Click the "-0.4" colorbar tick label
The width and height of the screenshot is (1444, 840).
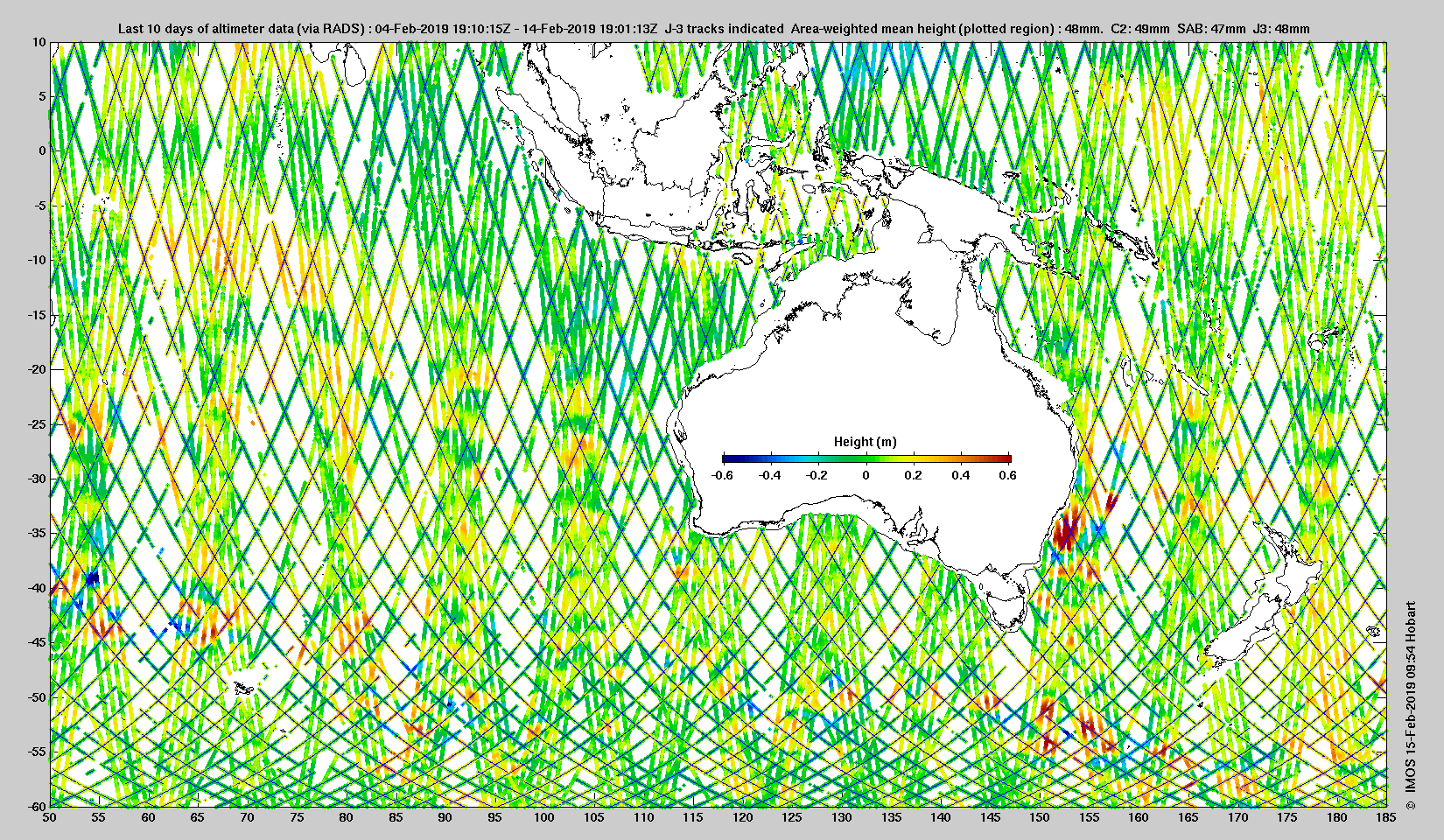pos(770,475)
